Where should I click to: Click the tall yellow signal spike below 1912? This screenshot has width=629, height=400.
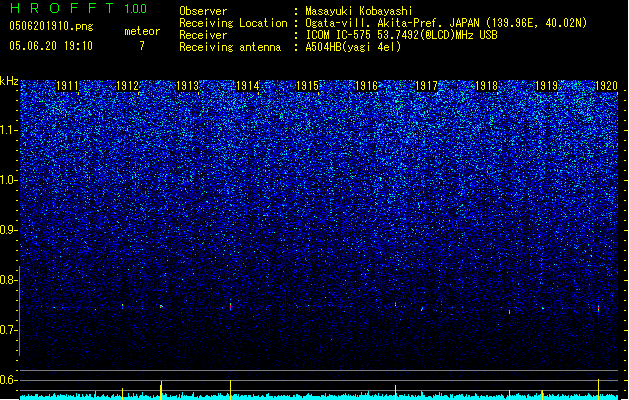pyautogui.click(x=161, y=390)
